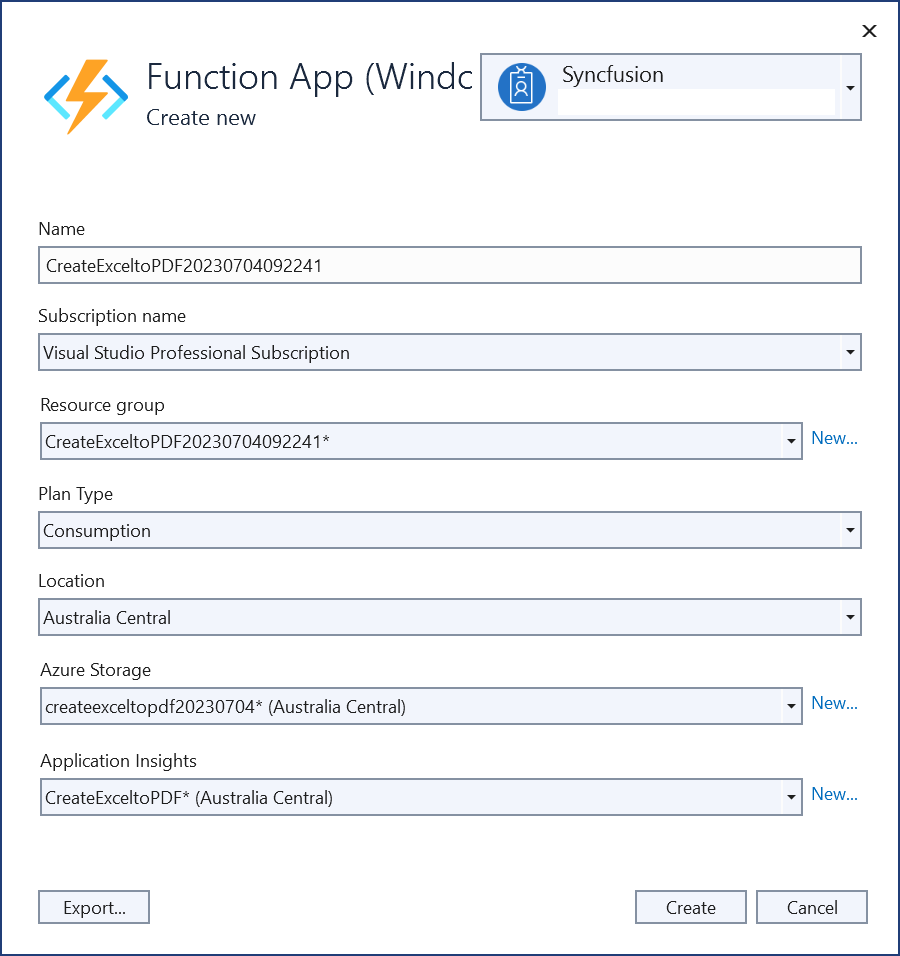Click New link beside Azure Storage
The width and height of the screenshot is (900, 956).
click(834, 703)
